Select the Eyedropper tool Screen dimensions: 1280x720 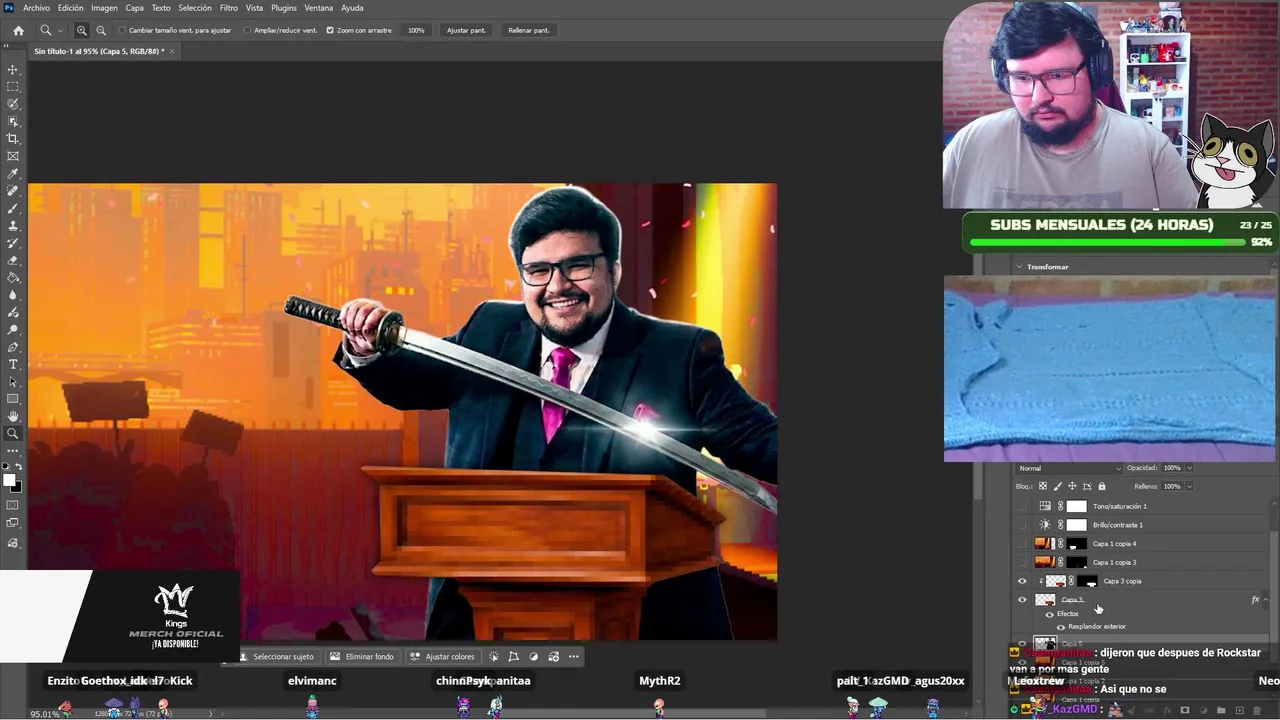point(13,173)
